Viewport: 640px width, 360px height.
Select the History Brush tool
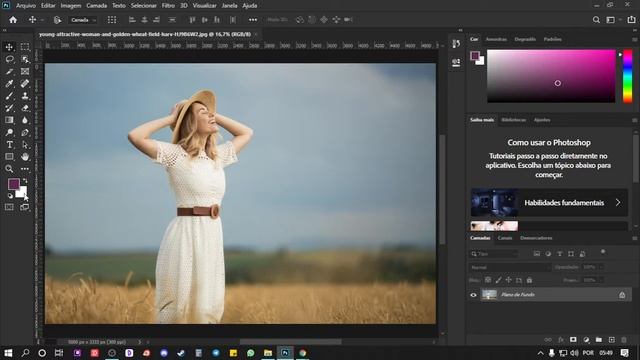[9, 108]
